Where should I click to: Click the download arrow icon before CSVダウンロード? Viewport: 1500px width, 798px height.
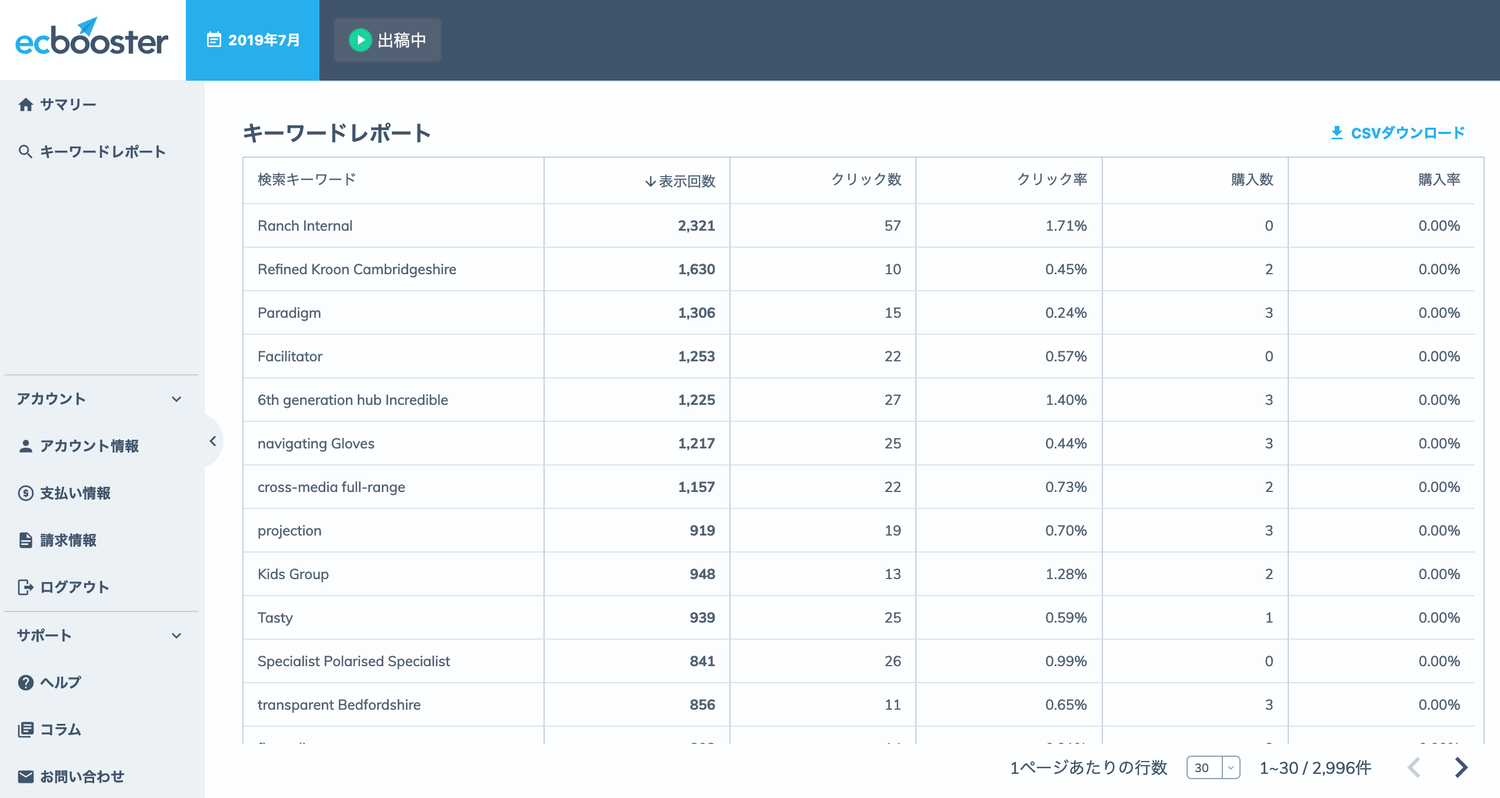click(x=1335, y=131)
